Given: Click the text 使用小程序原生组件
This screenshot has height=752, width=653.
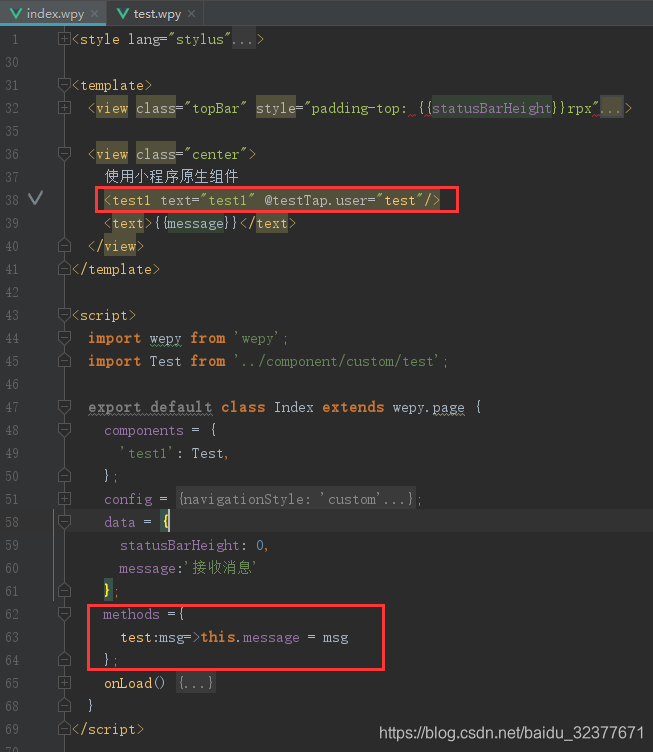Looking at the screenshot, I should click(172, 176).
